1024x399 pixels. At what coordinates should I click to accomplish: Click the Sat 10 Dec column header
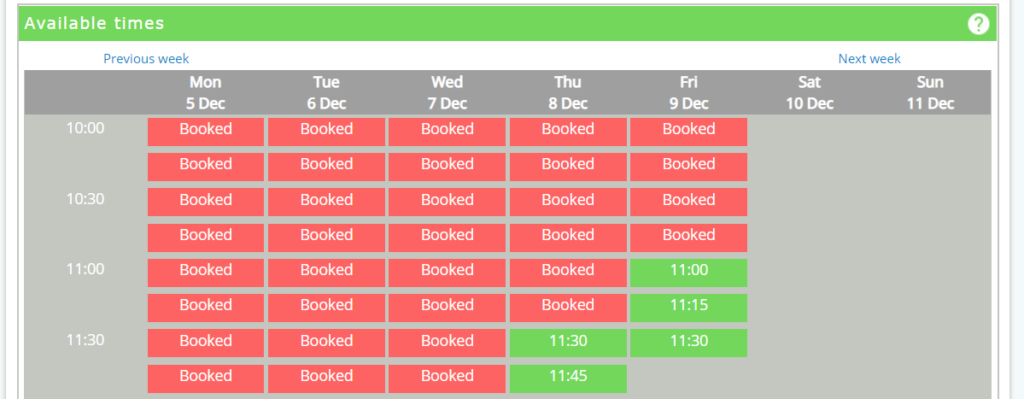coord(810,93)
